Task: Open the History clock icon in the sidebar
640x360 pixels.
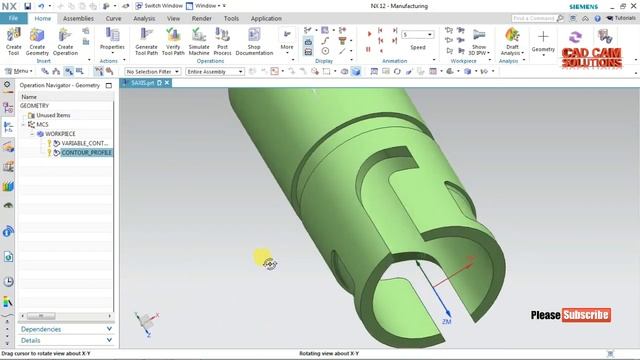Action: click(x=8, y=281)
